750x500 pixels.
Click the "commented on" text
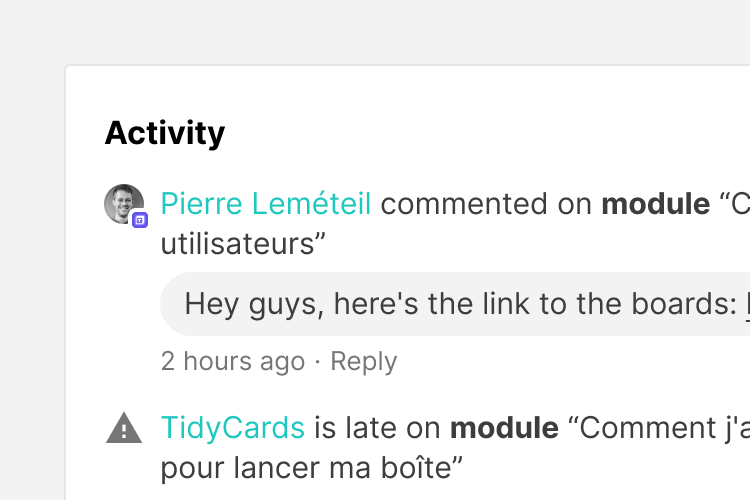click(485, 204)
